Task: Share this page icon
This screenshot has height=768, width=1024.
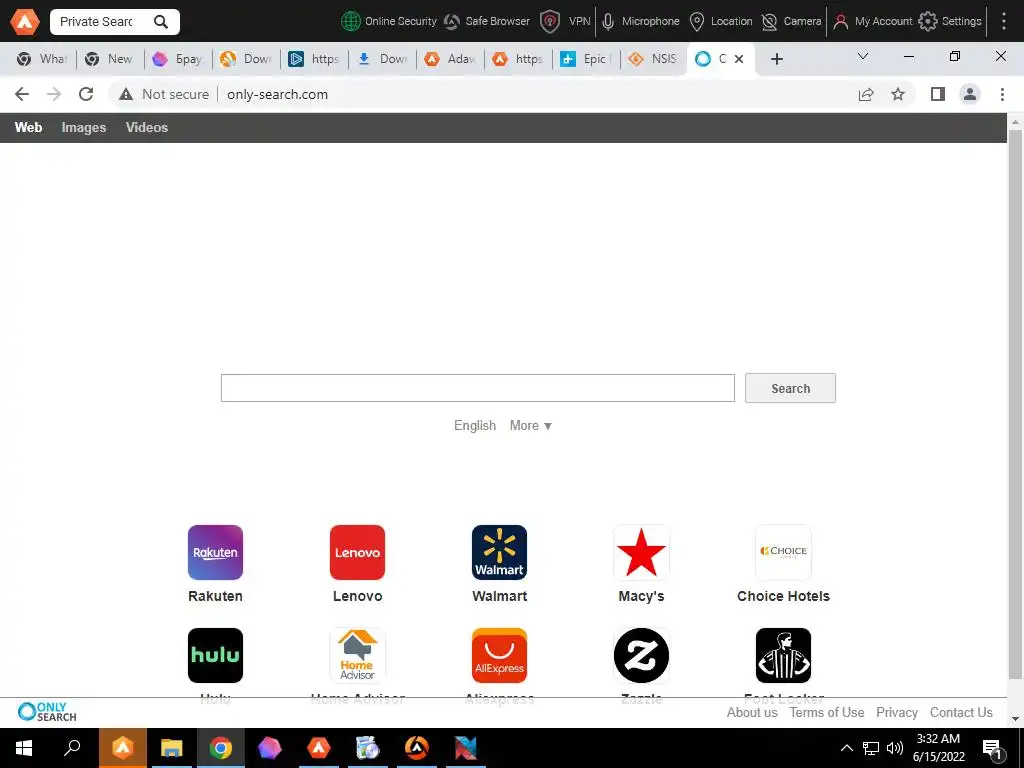Action: click(866, 95)
